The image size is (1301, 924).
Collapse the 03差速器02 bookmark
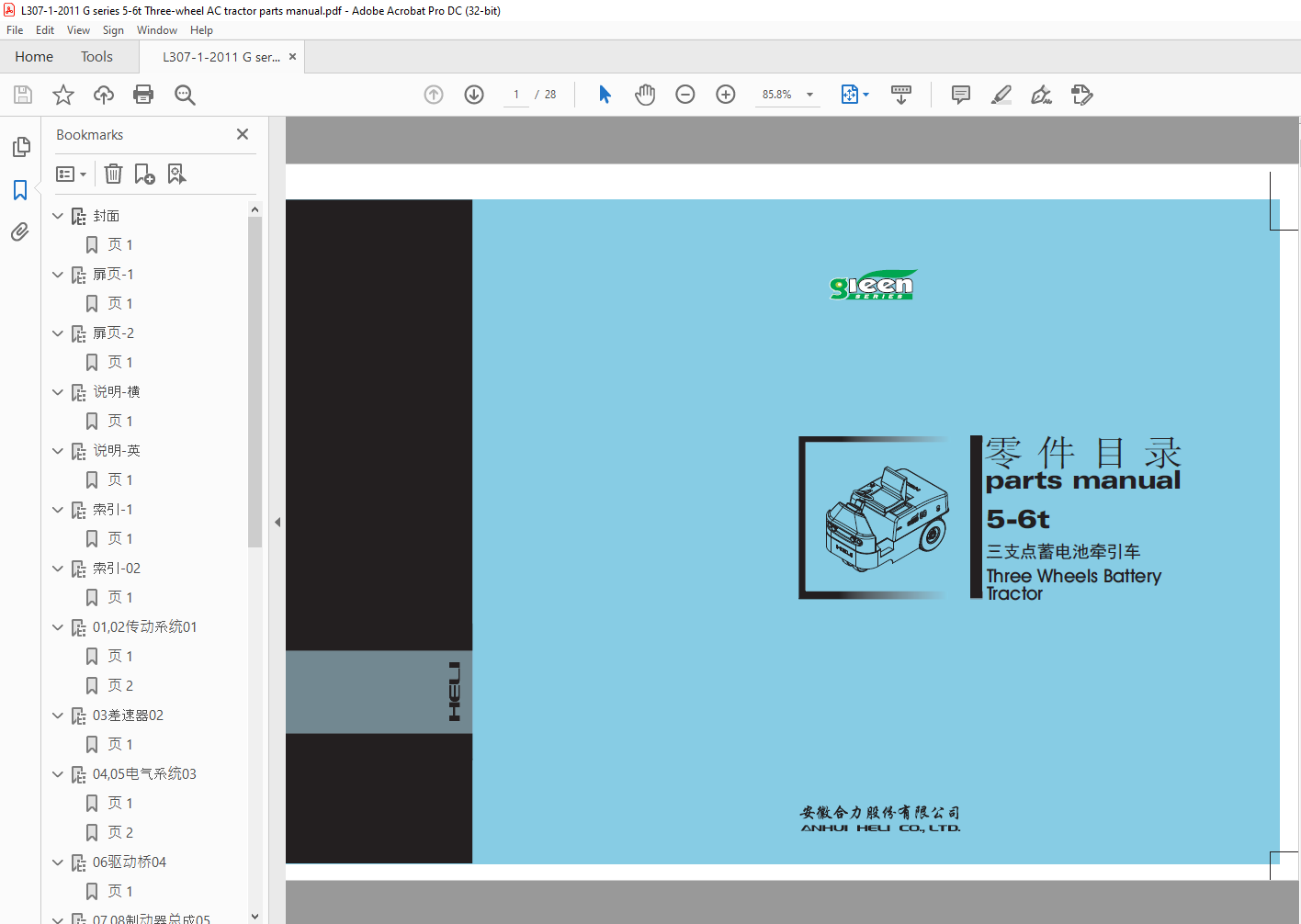[x=58, y=716]
